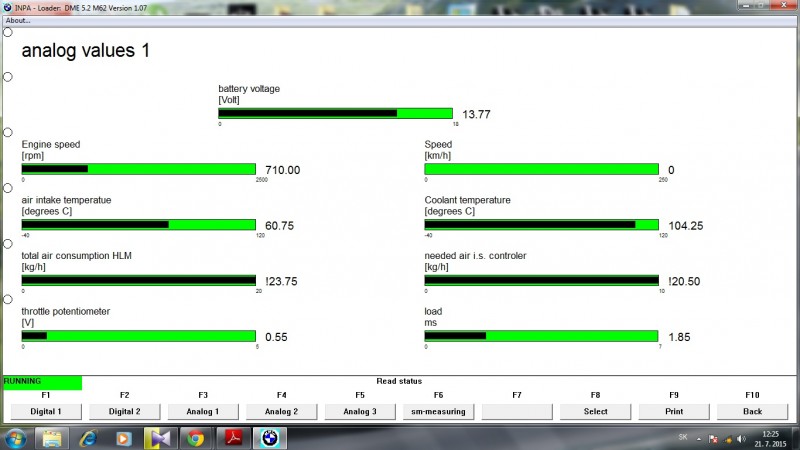Select the F3 Analog 1 button
Image resolution: width=800 pixels, height=450 pixels.
coord(203,411)
